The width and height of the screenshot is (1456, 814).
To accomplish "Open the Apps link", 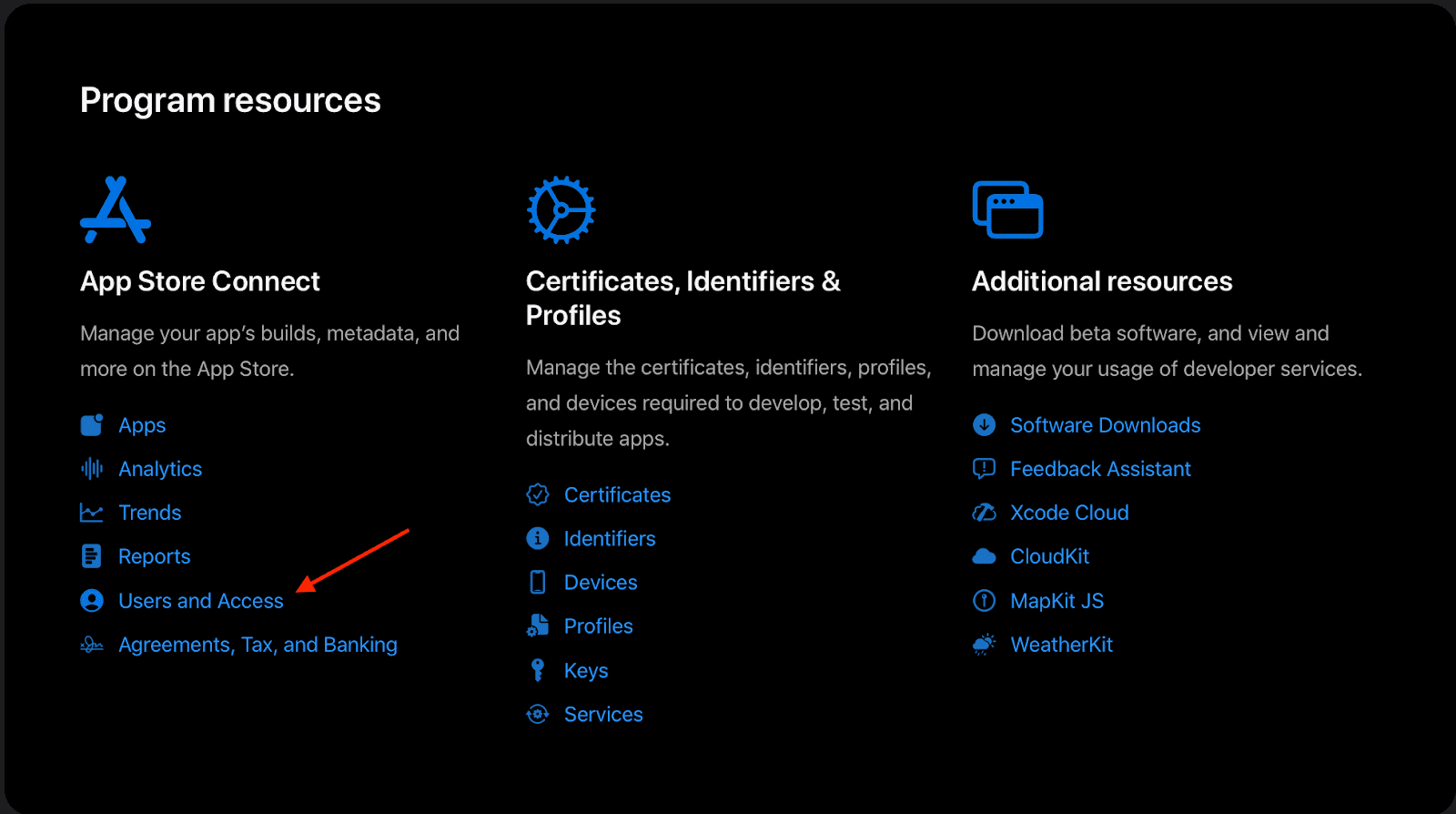I will click(x=142, y=425).
